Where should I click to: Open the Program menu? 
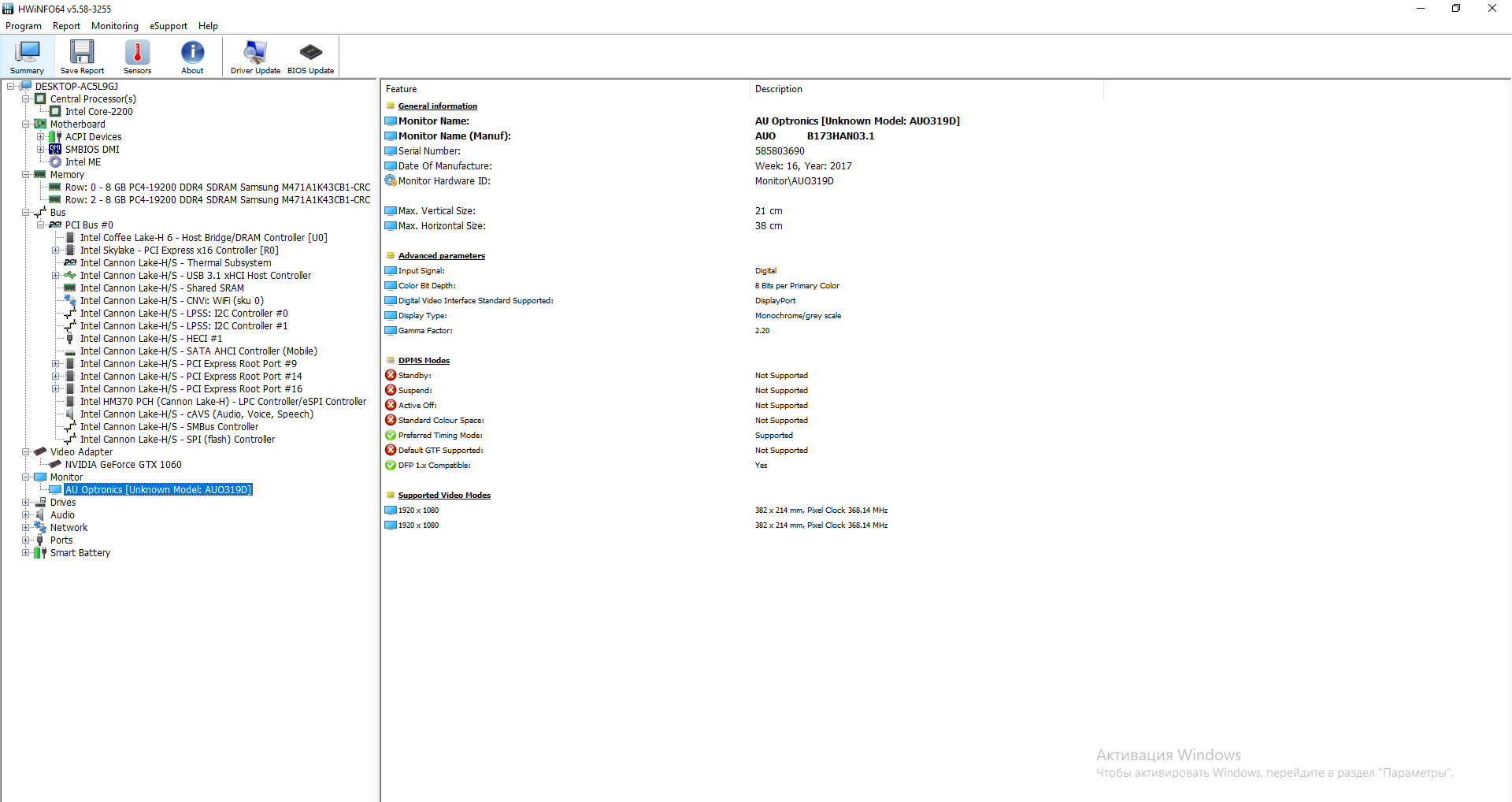tap(24, 26)
